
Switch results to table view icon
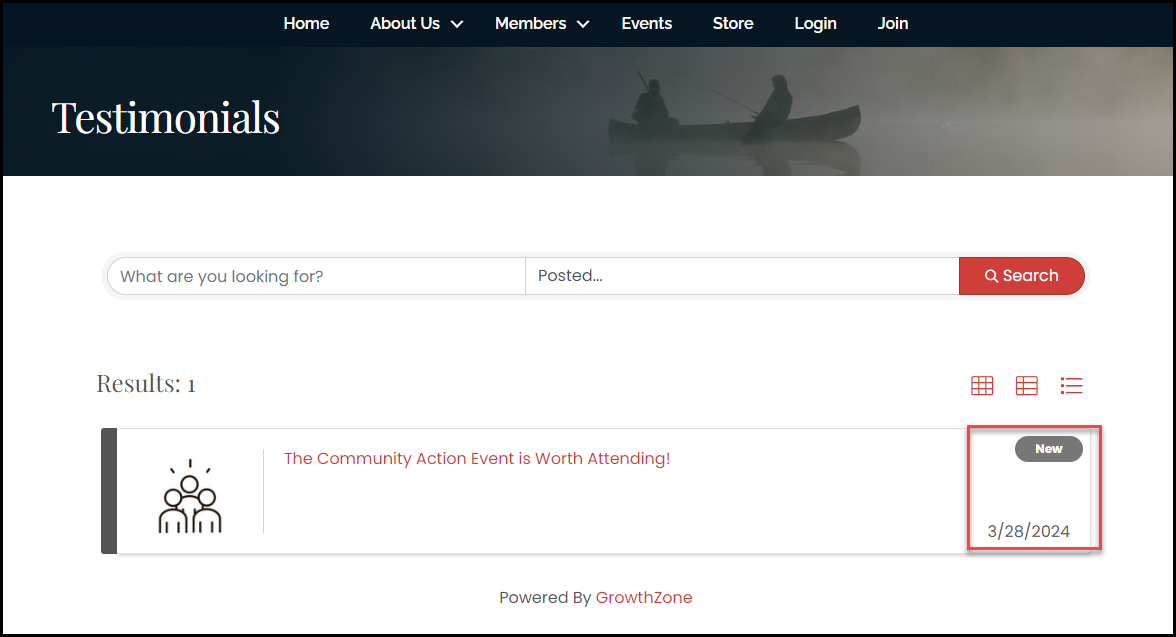(x=1026, y=385)
